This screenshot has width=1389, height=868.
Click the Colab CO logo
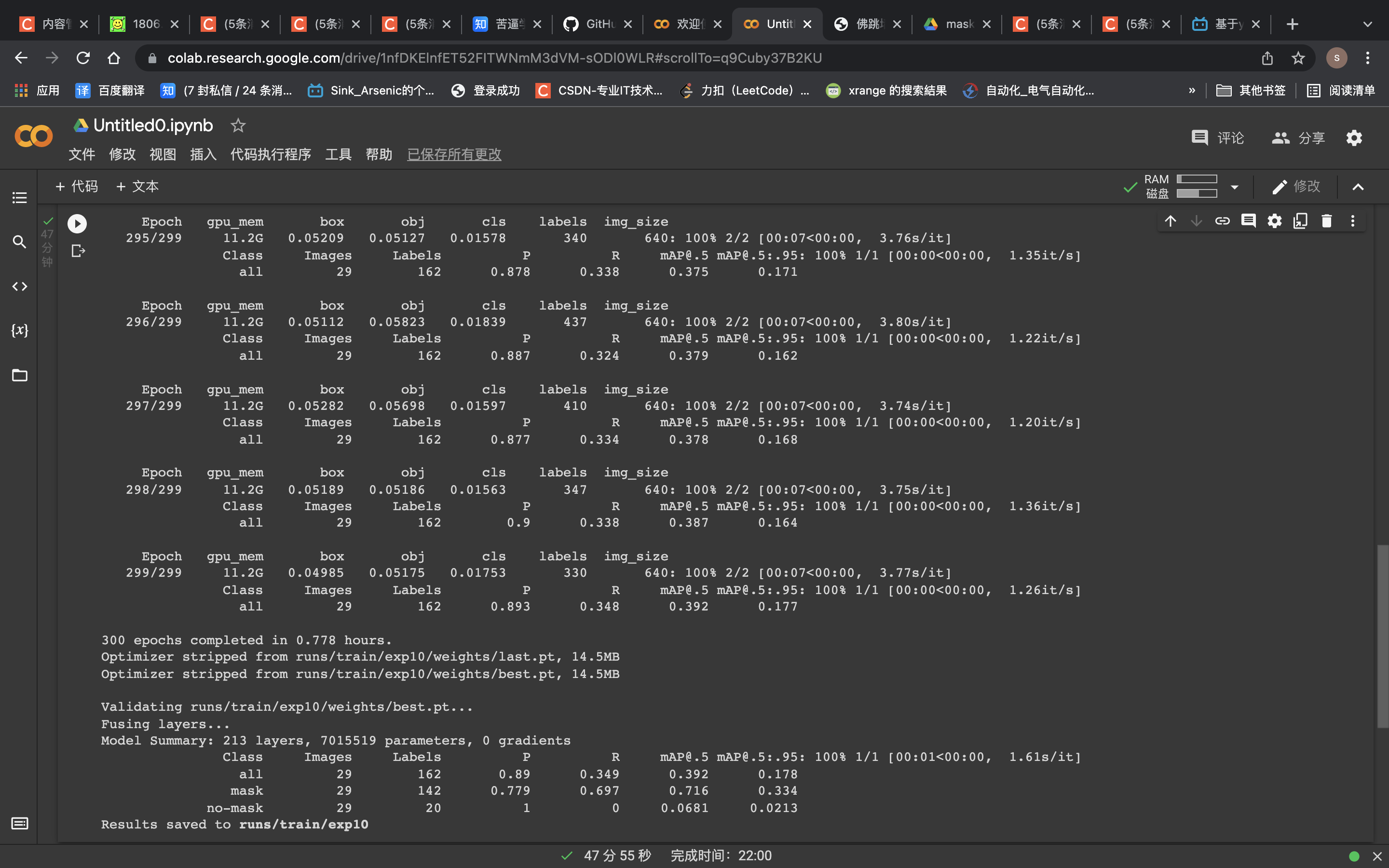pos(33,136)
